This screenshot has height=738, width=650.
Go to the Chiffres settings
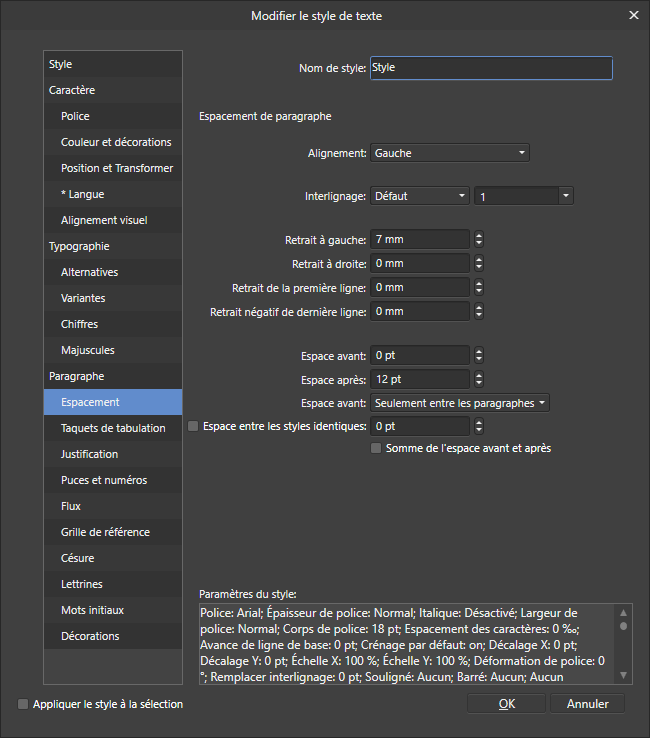coord(113,324)
